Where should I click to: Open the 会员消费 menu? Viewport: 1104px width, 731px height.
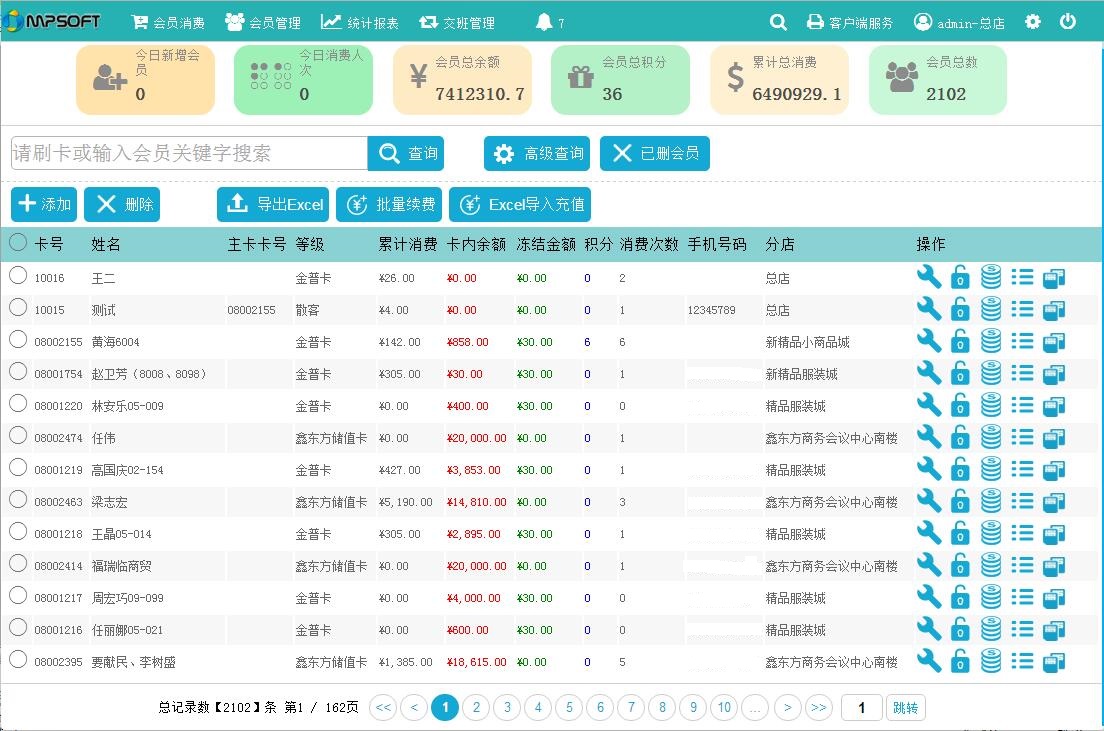click(x=168, y=23)
